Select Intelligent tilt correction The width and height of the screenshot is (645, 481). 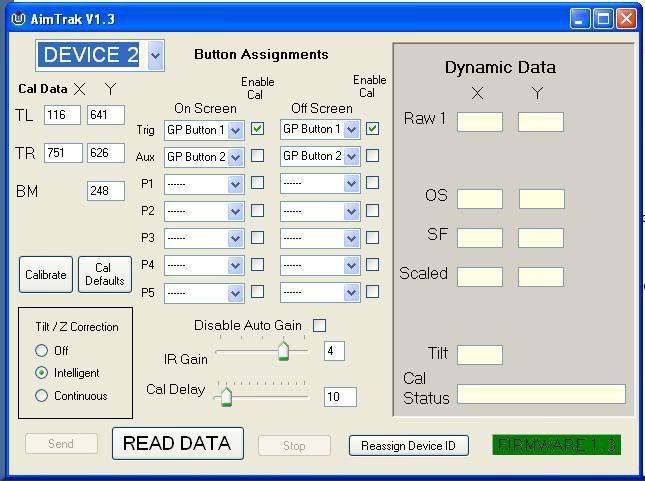41,373
